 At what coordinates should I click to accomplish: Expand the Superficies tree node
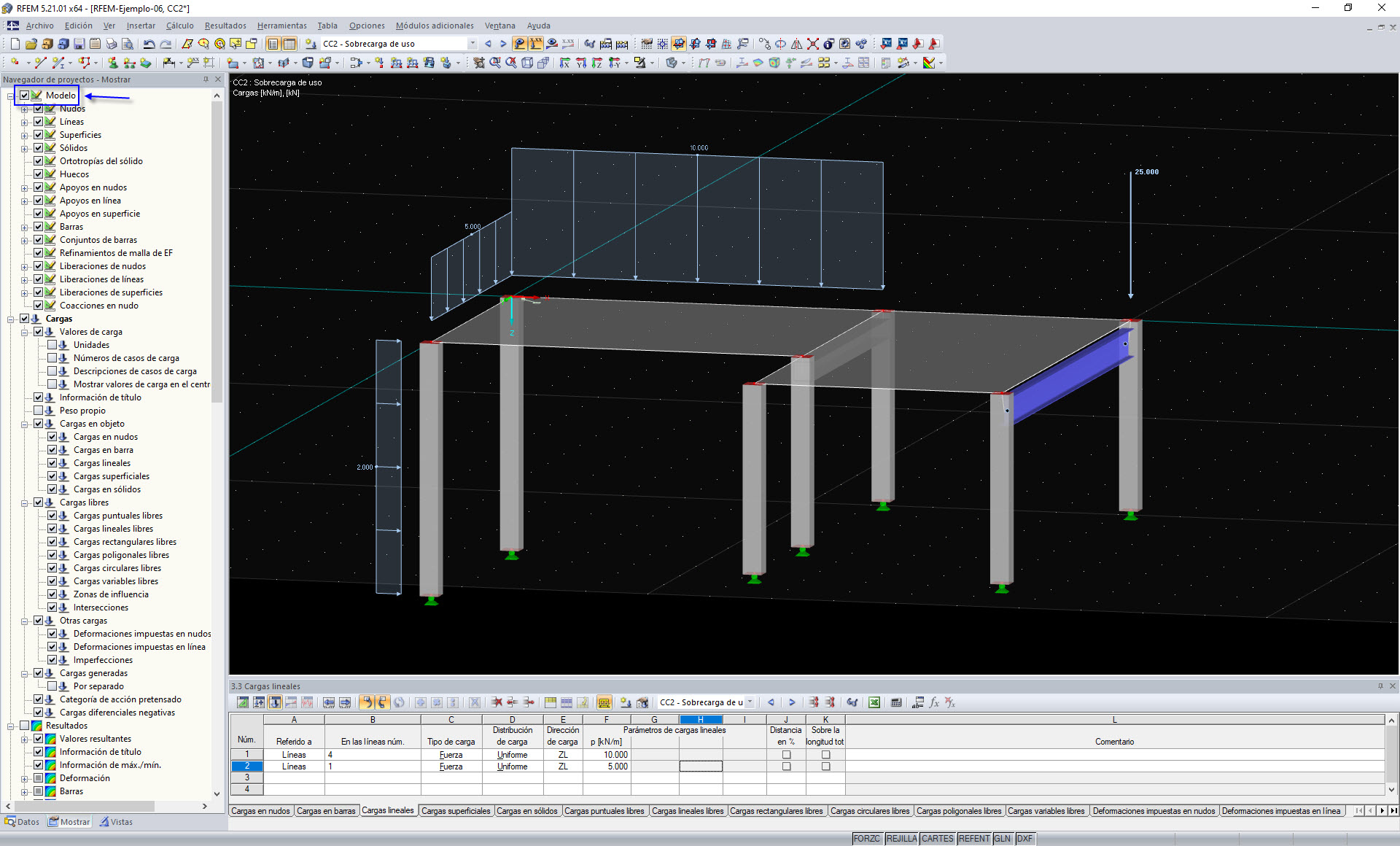25,135
